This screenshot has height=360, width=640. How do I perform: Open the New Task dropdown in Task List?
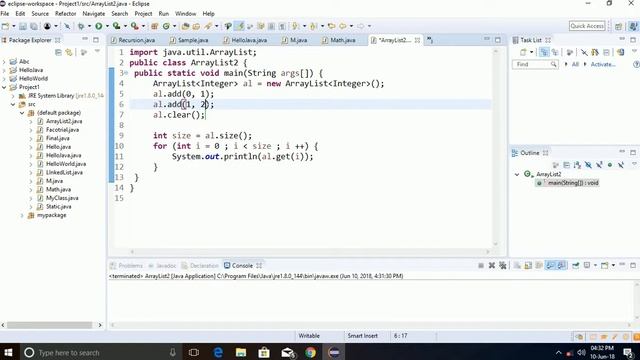531,52
